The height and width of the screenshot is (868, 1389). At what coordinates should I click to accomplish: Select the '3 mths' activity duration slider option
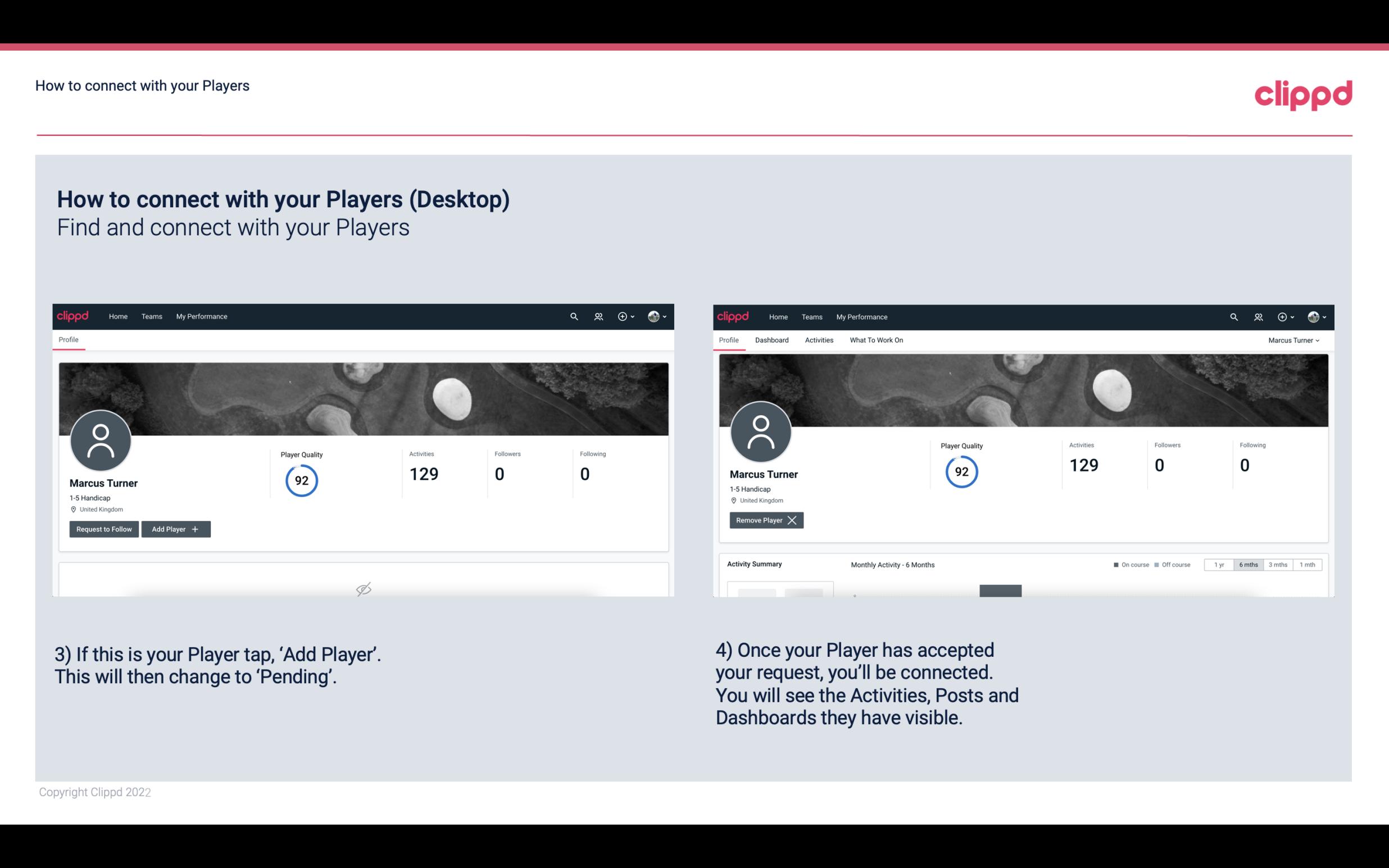(1278, 564)
